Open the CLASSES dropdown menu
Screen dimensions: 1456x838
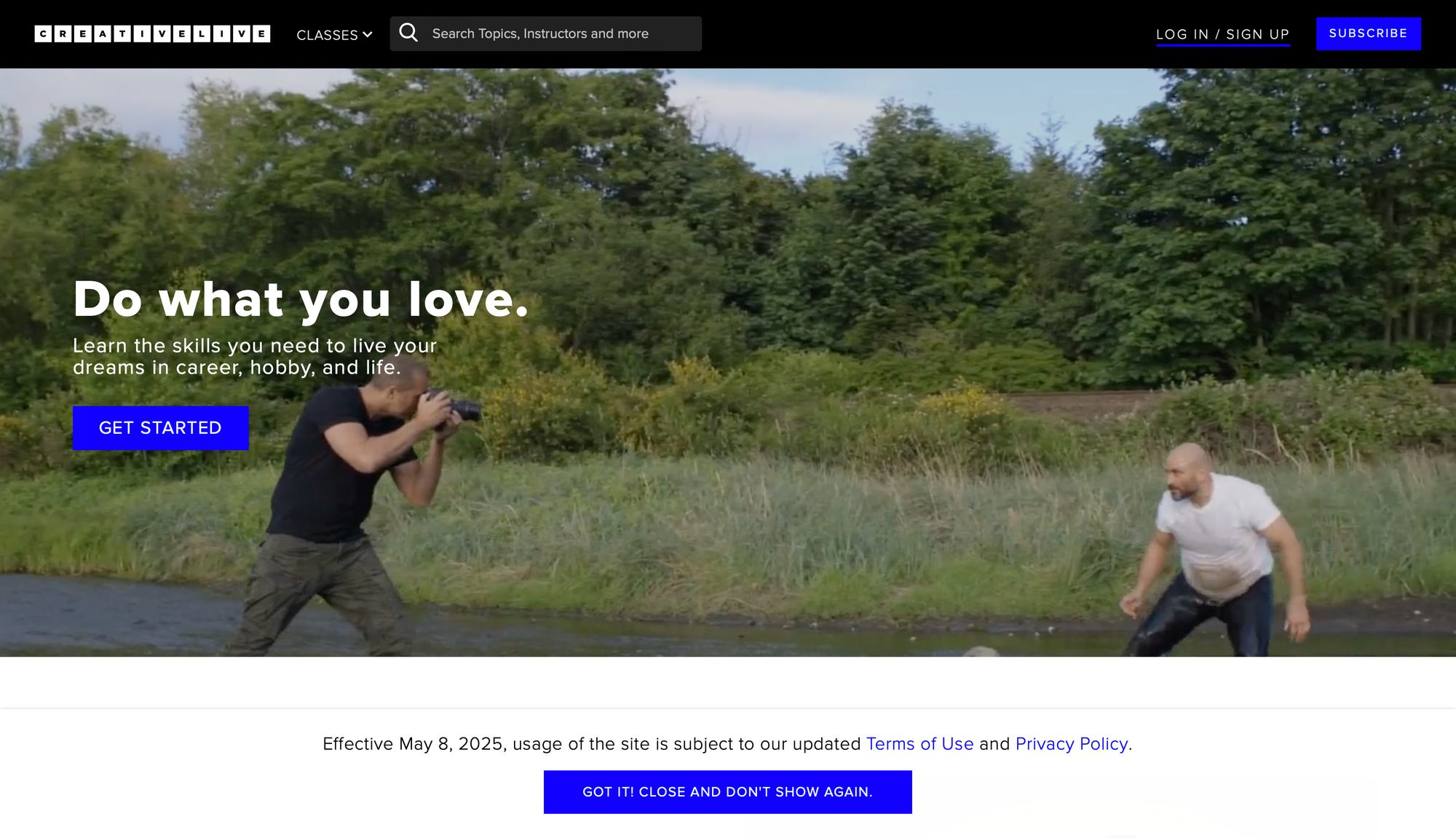coord(328,34)
